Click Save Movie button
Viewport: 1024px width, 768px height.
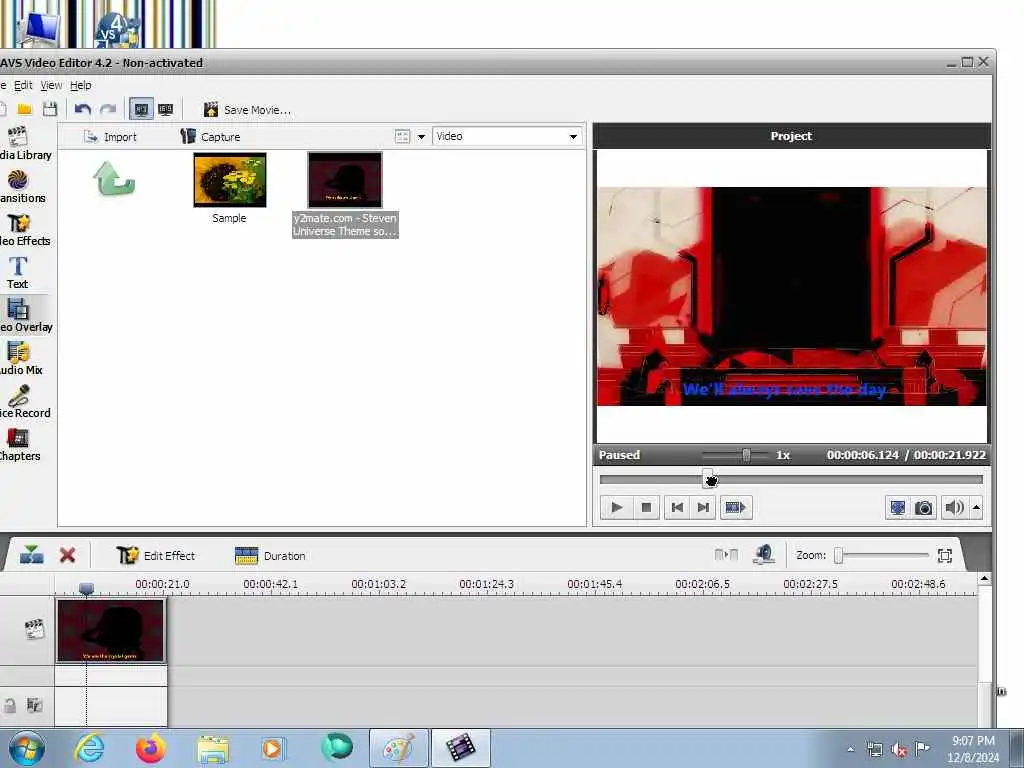pos(247,110)
